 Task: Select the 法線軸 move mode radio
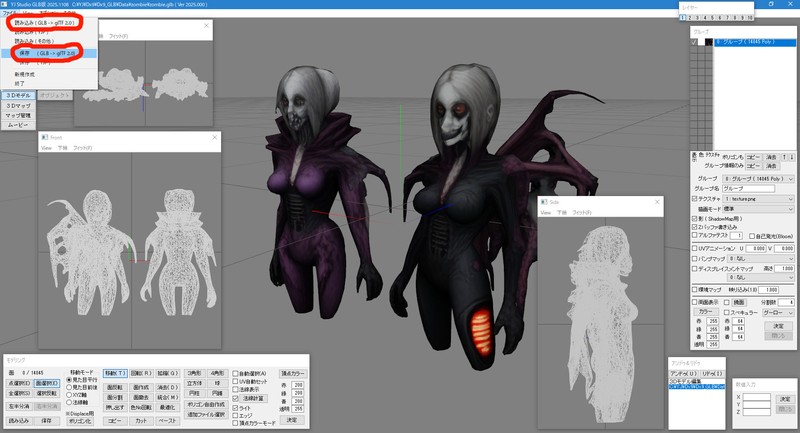click(x=69, y=402)
